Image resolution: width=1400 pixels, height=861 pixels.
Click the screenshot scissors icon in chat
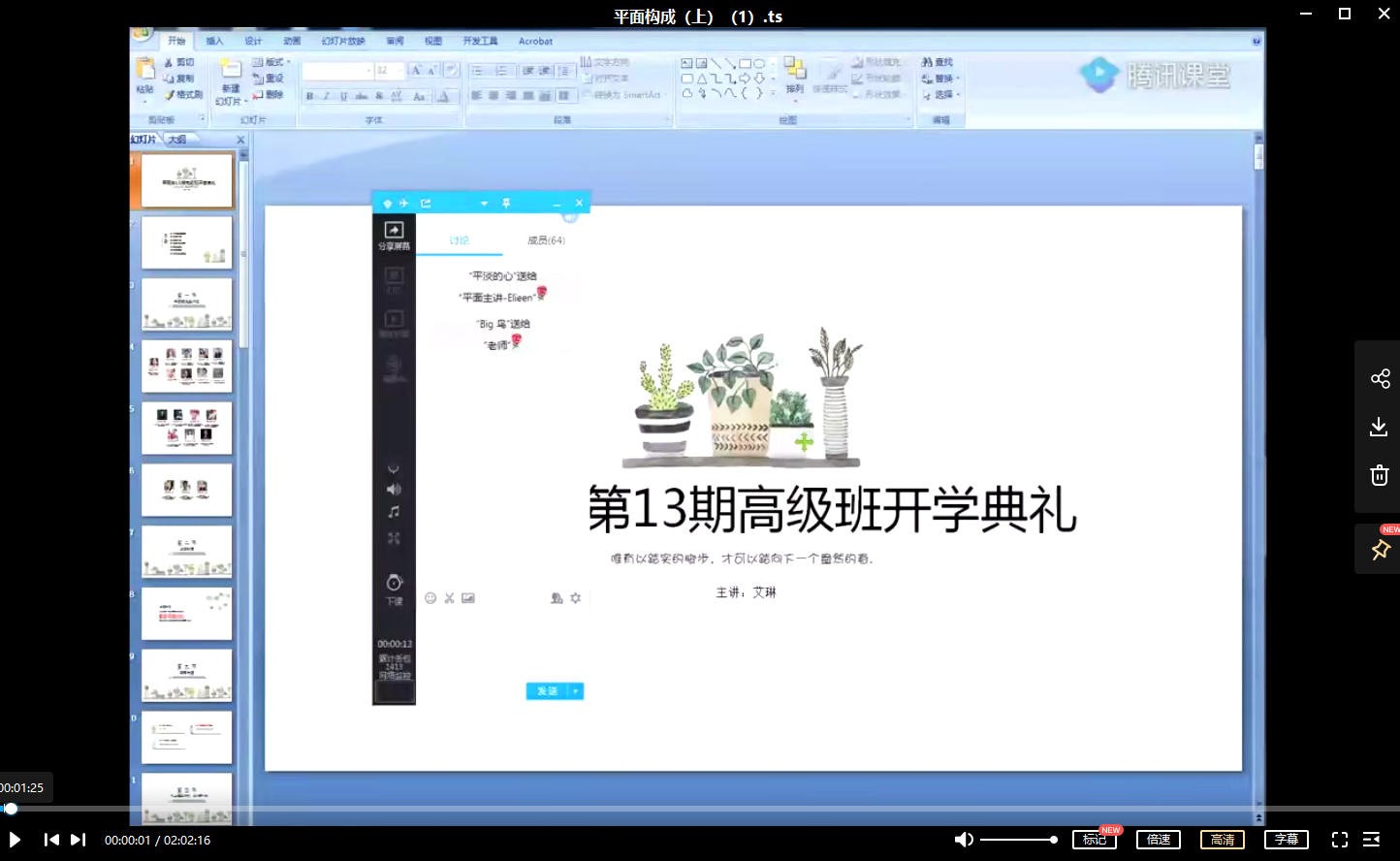[x=449, y=598]
